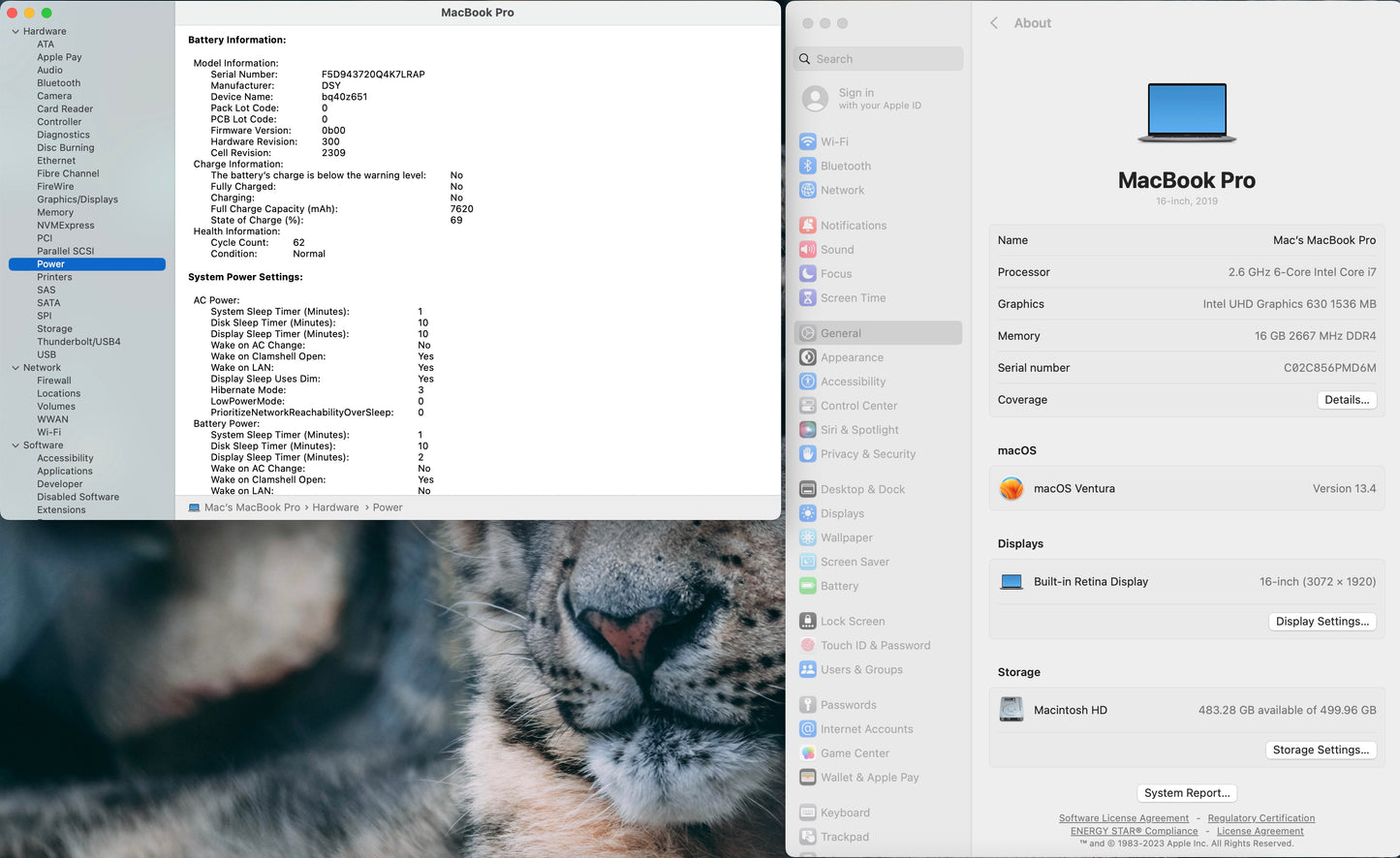Select the Battery settings icon

point(807,586)
